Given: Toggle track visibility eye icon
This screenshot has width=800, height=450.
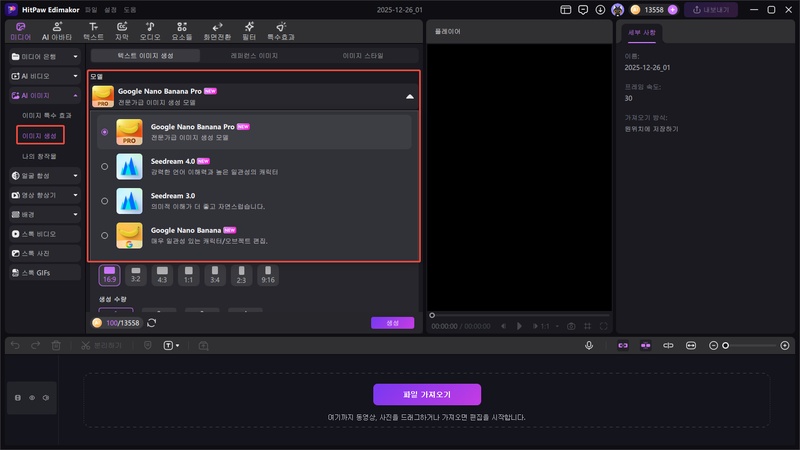Looking at the screenshot, I should tap(32, 397).
